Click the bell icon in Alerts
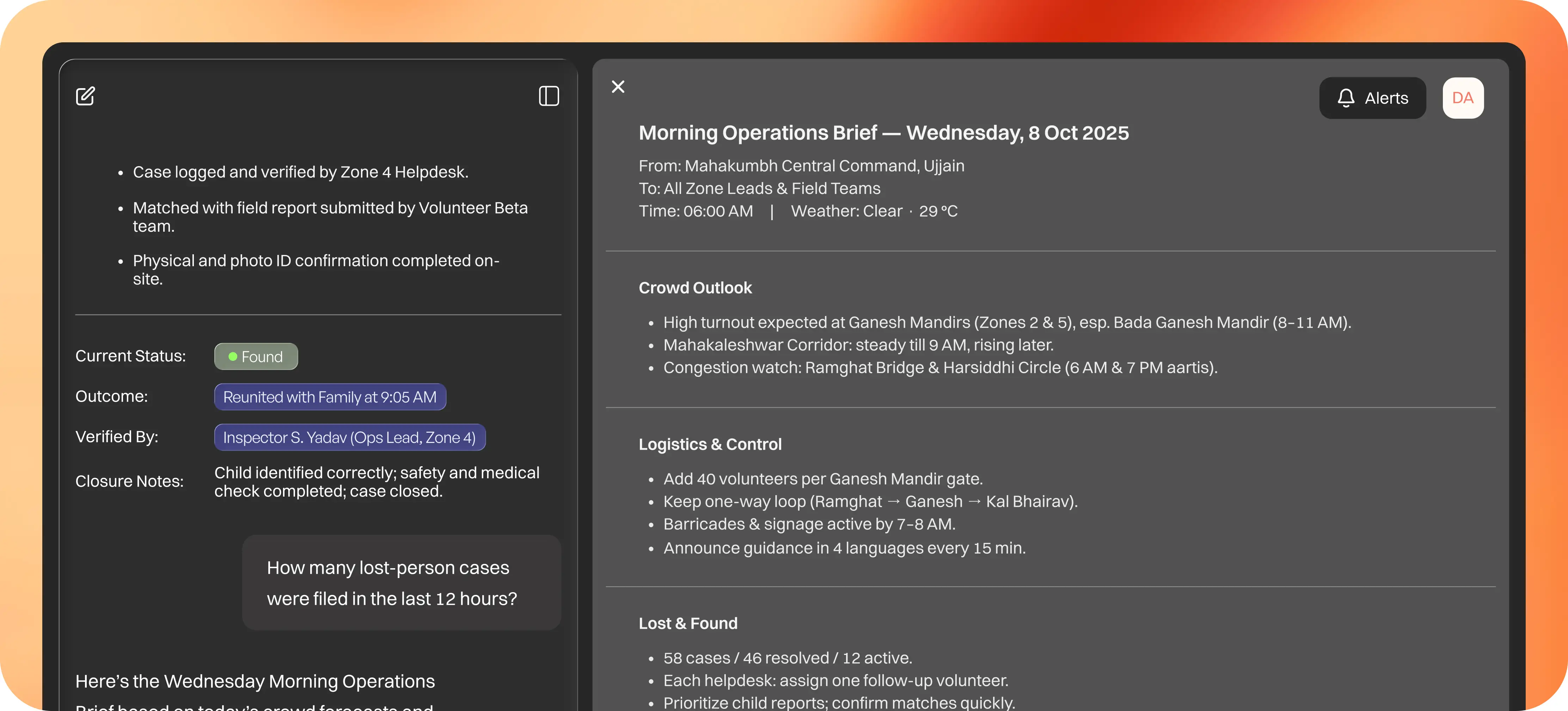This screenshot has width=1568, height=711. 1345,98
